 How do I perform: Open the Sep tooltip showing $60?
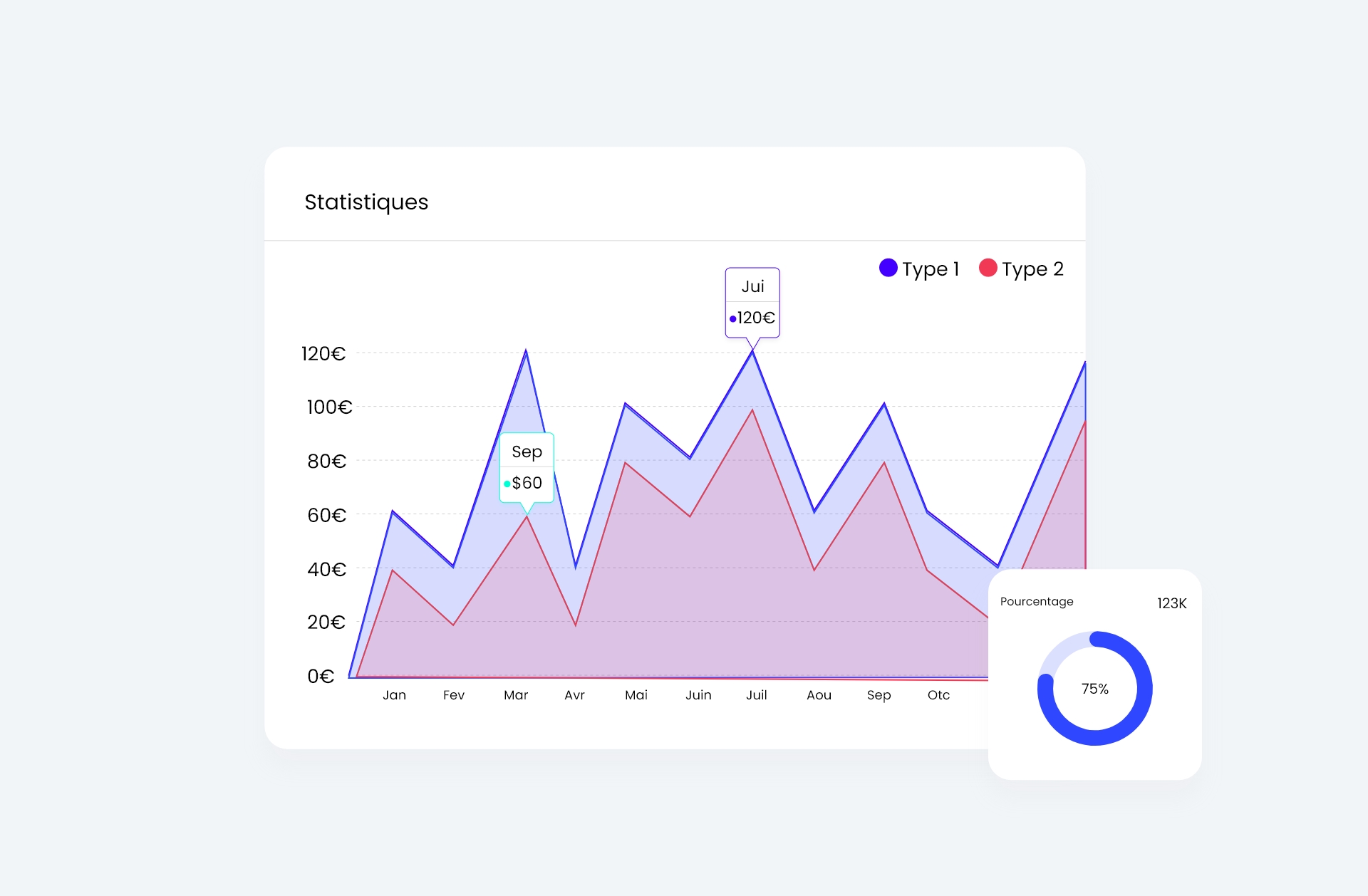[x=527, y=467]
